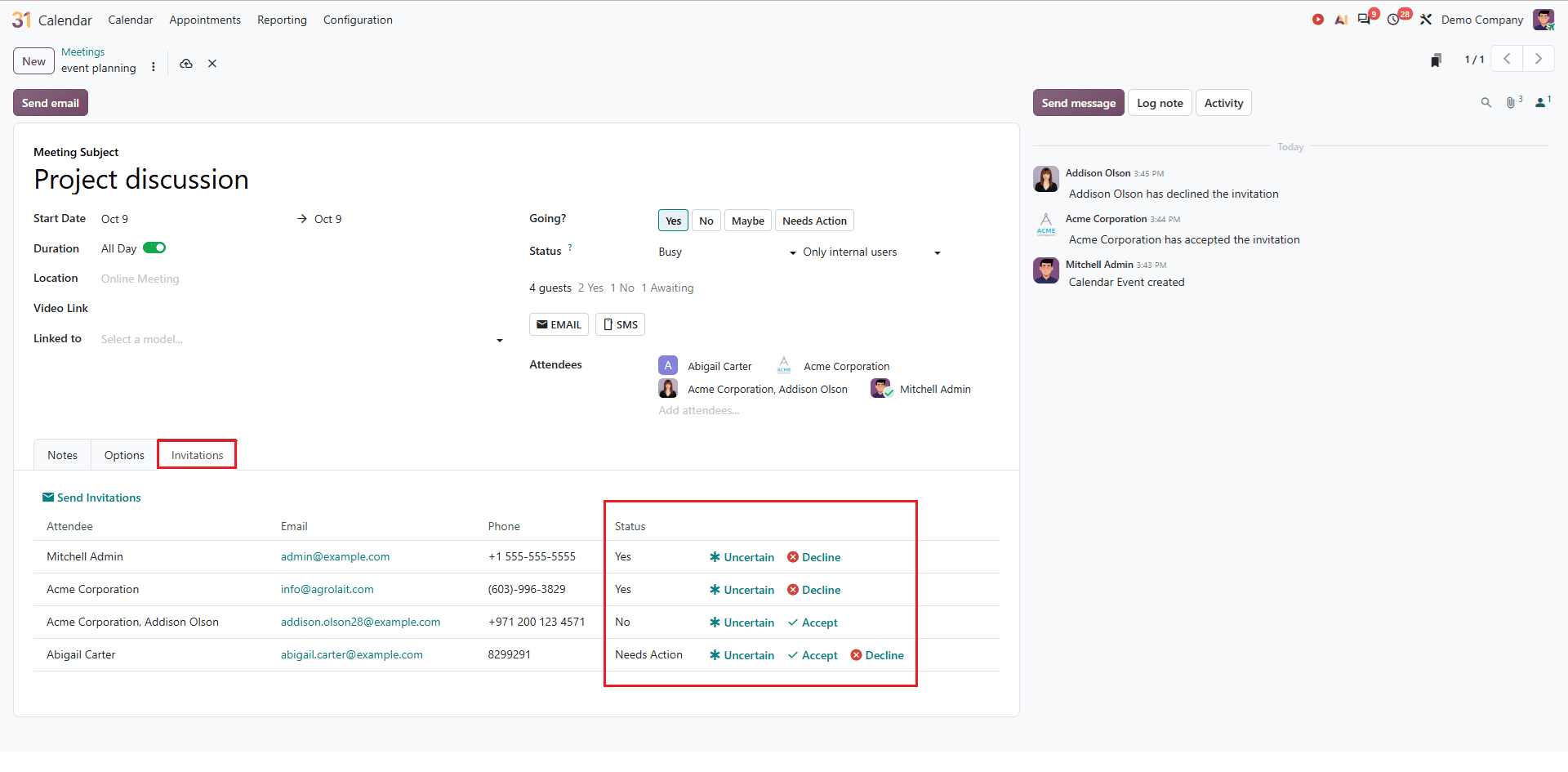This screenshot has width=1568, height=772.
Task: Open the Only internal users dropdown
Action: (872, 252)
